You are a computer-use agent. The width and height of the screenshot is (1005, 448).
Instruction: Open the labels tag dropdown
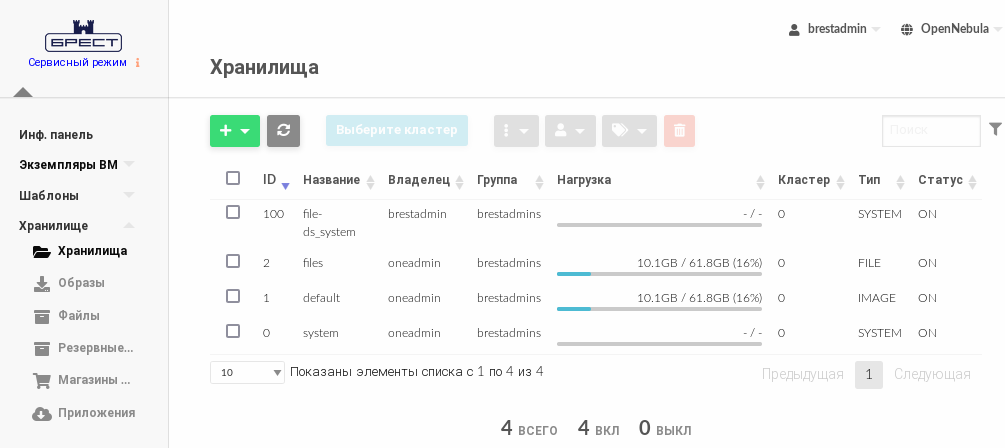pos(629,131)
